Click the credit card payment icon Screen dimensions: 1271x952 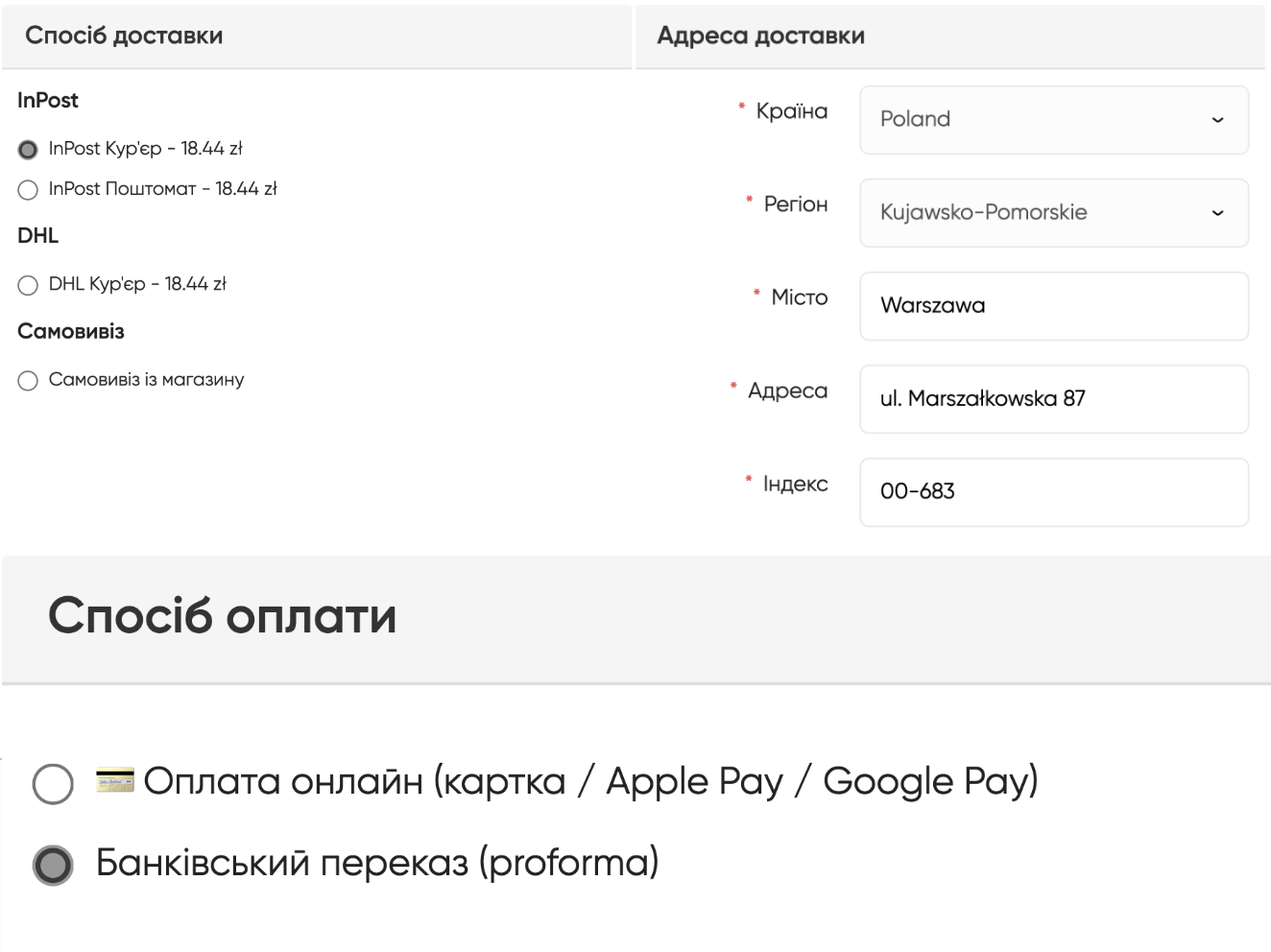(x=115, y=780)
